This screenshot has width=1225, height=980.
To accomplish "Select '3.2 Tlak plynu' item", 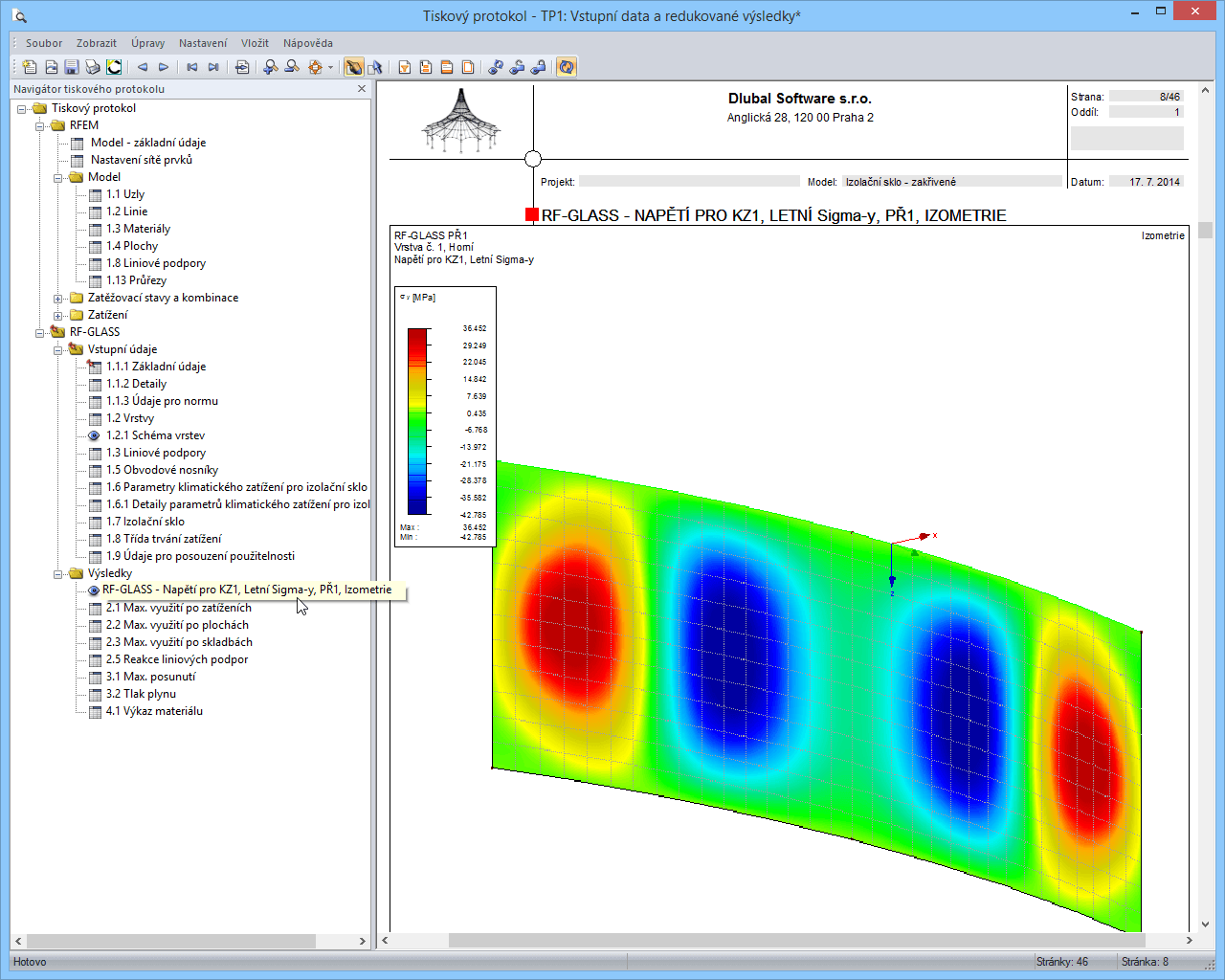I will click(x=141, y=694).
